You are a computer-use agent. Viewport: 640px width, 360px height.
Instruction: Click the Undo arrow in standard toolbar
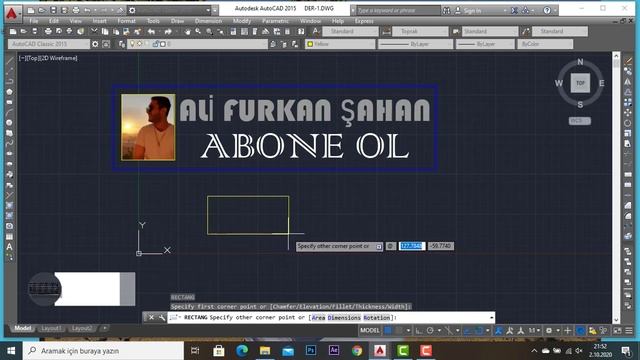151,31
